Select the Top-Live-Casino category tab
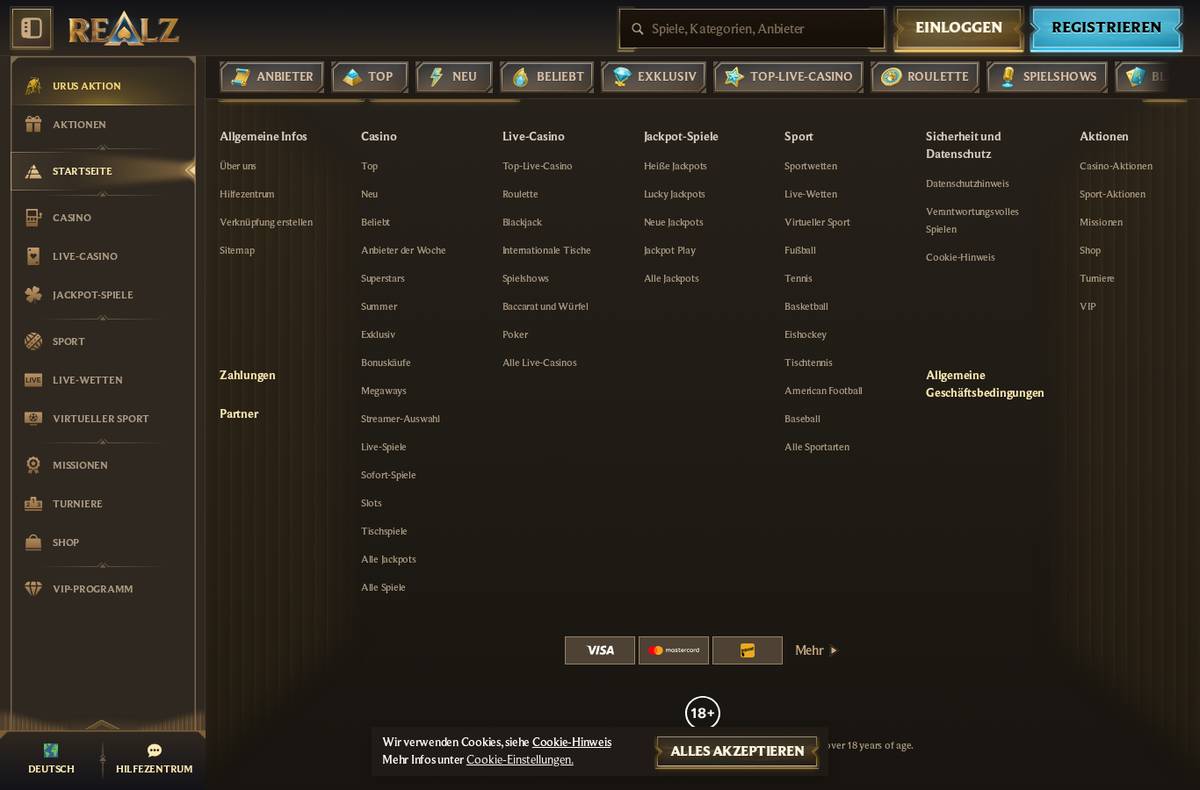Screen dimensions: 1200x790 (789, 77)
